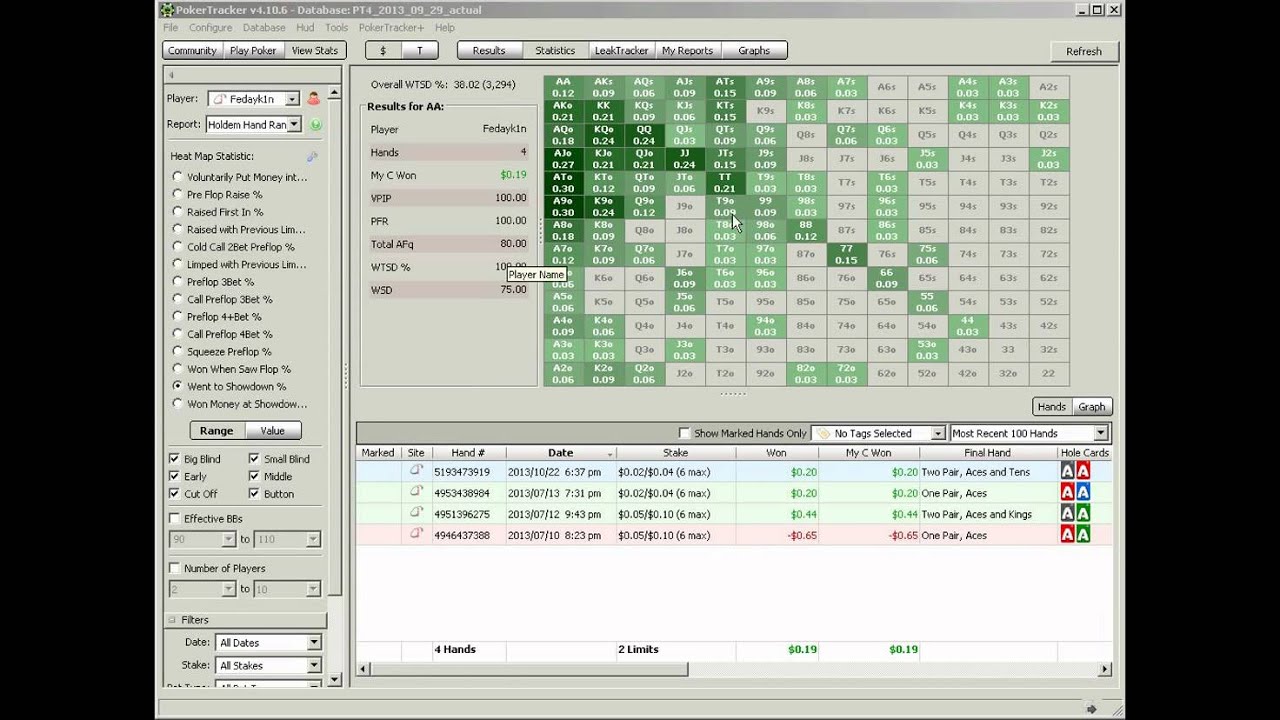Open the Player dropdown showing Fedayk1n
This screenshot has width=1280, height=720.
tap(254, 99)
